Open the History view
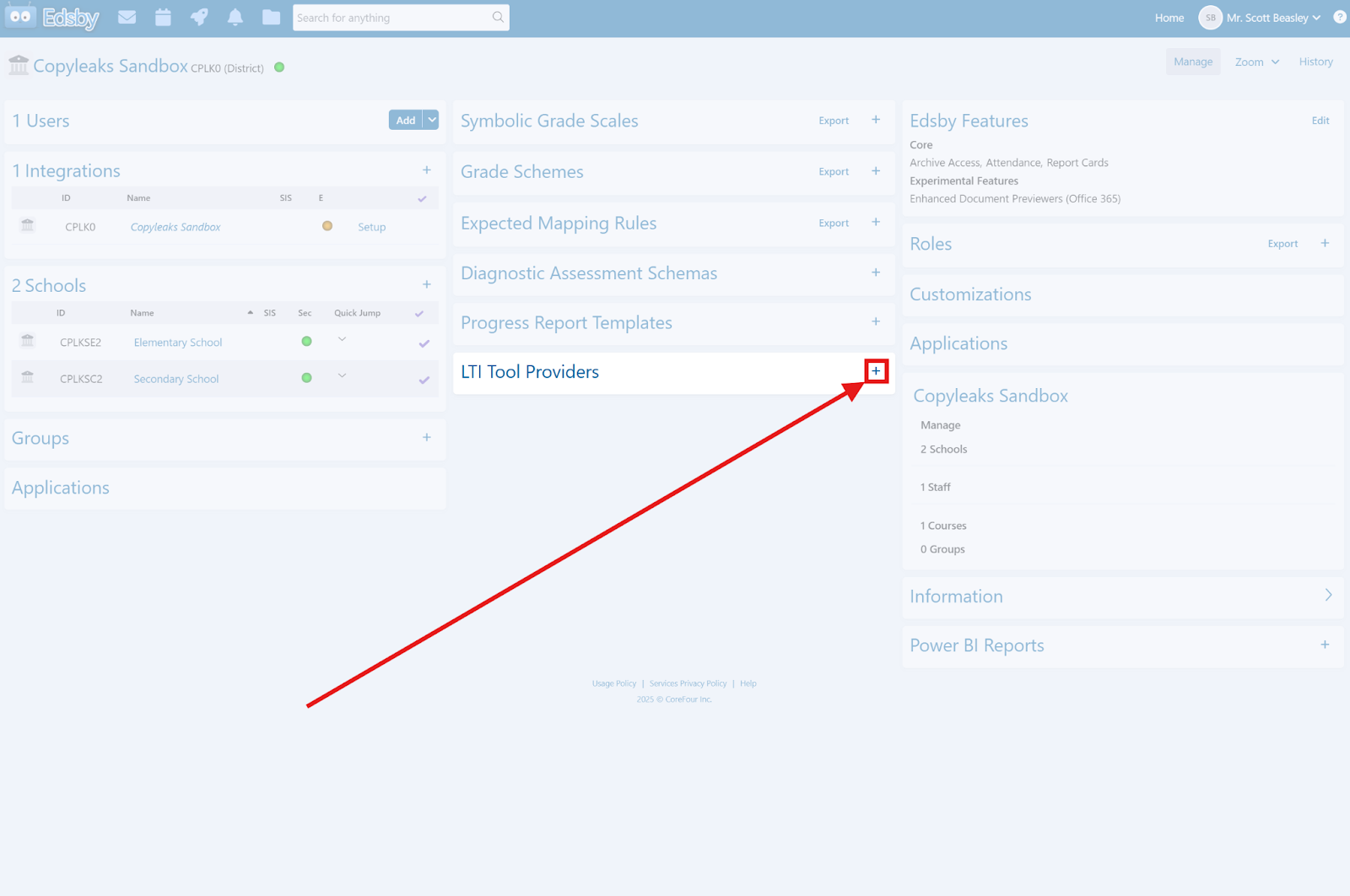 pyautogui.click(x=1316, y=62)
